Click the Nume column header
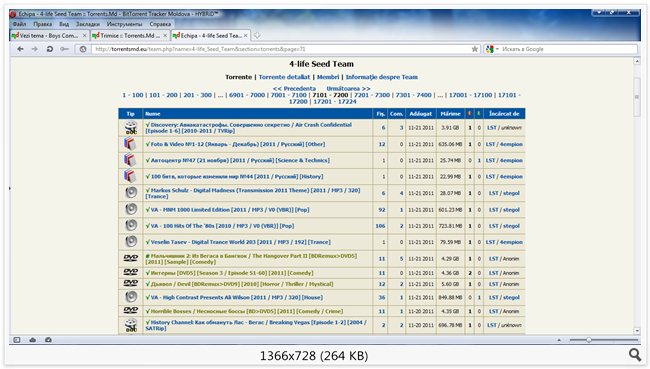650x369 pixels. tap(153, 113)
